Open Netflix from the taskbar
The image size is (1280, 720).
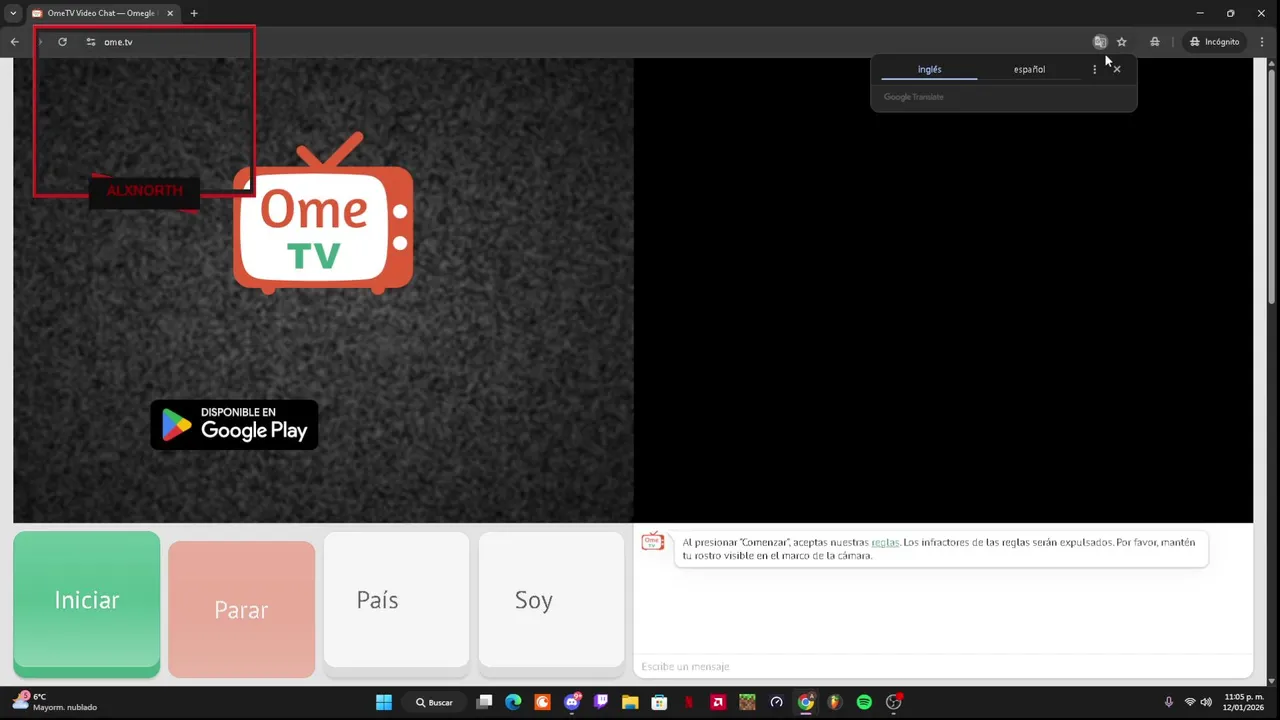(689, 702)
